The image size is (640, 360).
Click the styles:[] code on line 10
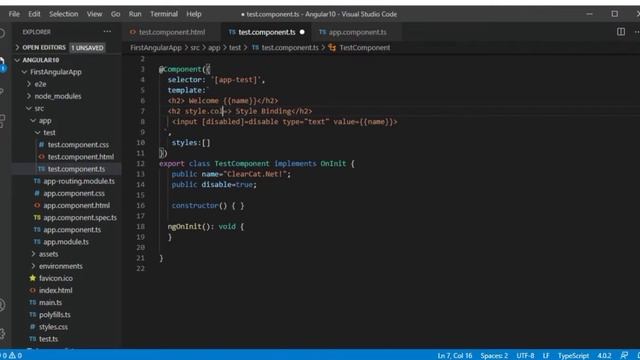(191, 143)
